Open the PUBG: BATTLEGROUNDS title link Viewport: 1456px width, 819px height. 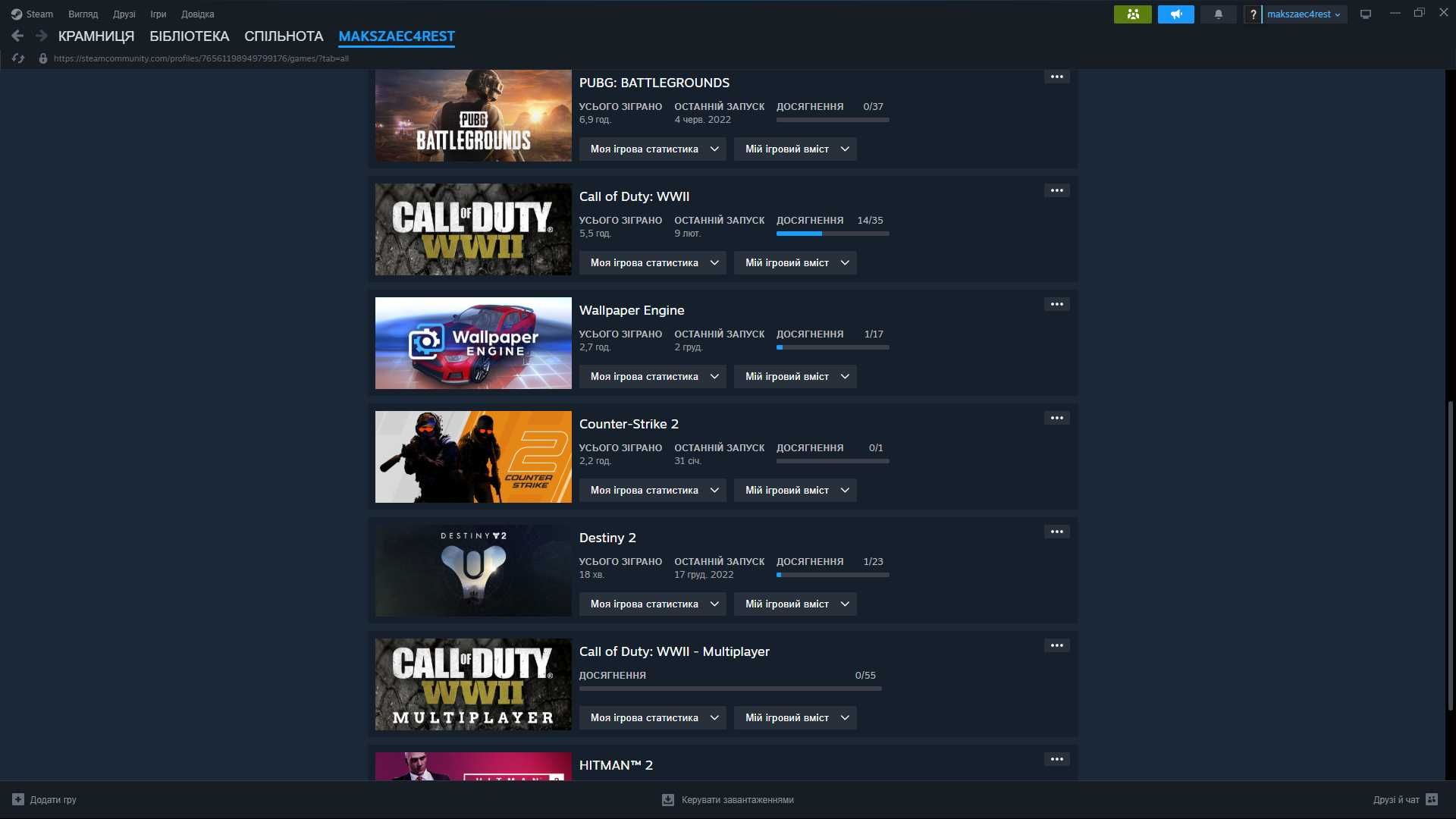coord(654,83)
